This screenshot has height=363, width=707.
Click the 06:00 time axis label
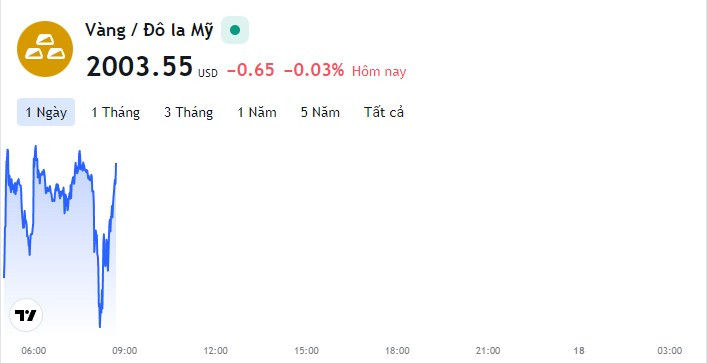click(x=33, y=350)
